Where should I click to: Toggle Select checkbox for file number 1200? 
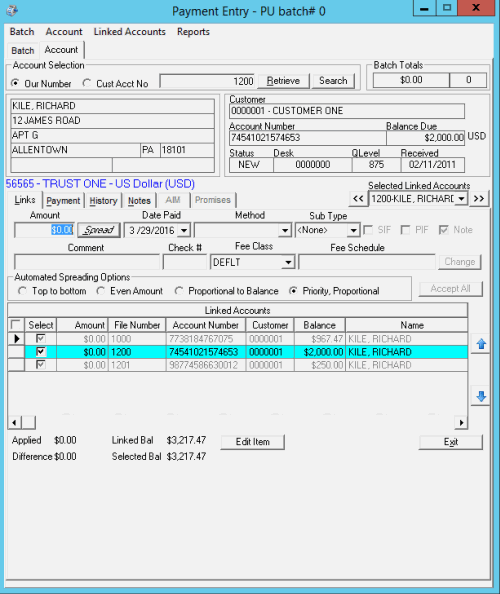click(41, 352)
